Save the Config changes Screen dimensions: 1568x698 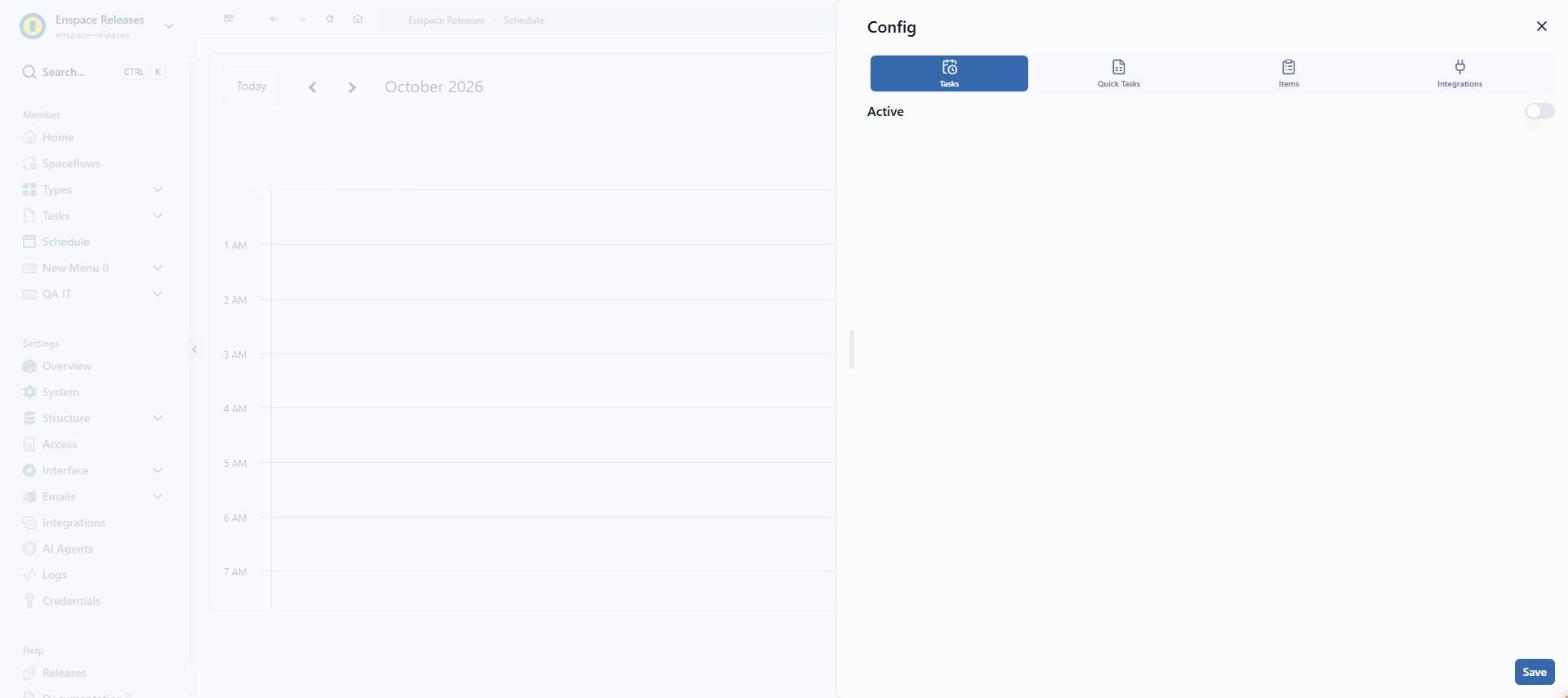click(1534, 672)
